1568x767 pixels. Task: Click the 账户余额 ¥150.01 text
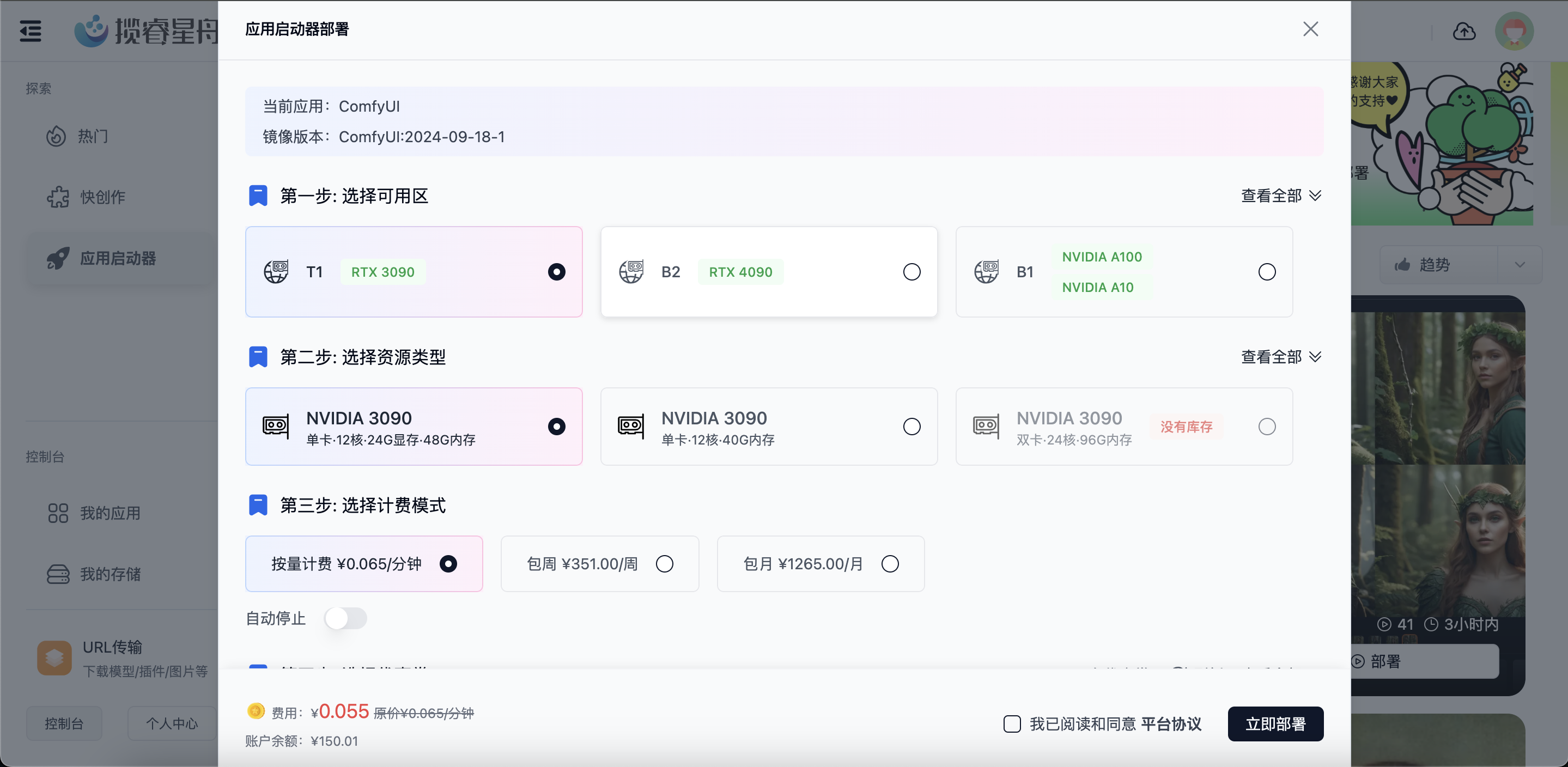[301, 741]
